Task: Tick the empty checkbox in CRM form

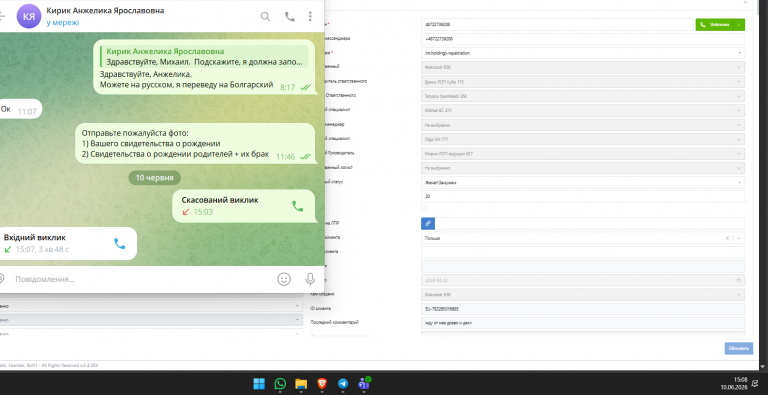Action: click(x=424, y=208)
